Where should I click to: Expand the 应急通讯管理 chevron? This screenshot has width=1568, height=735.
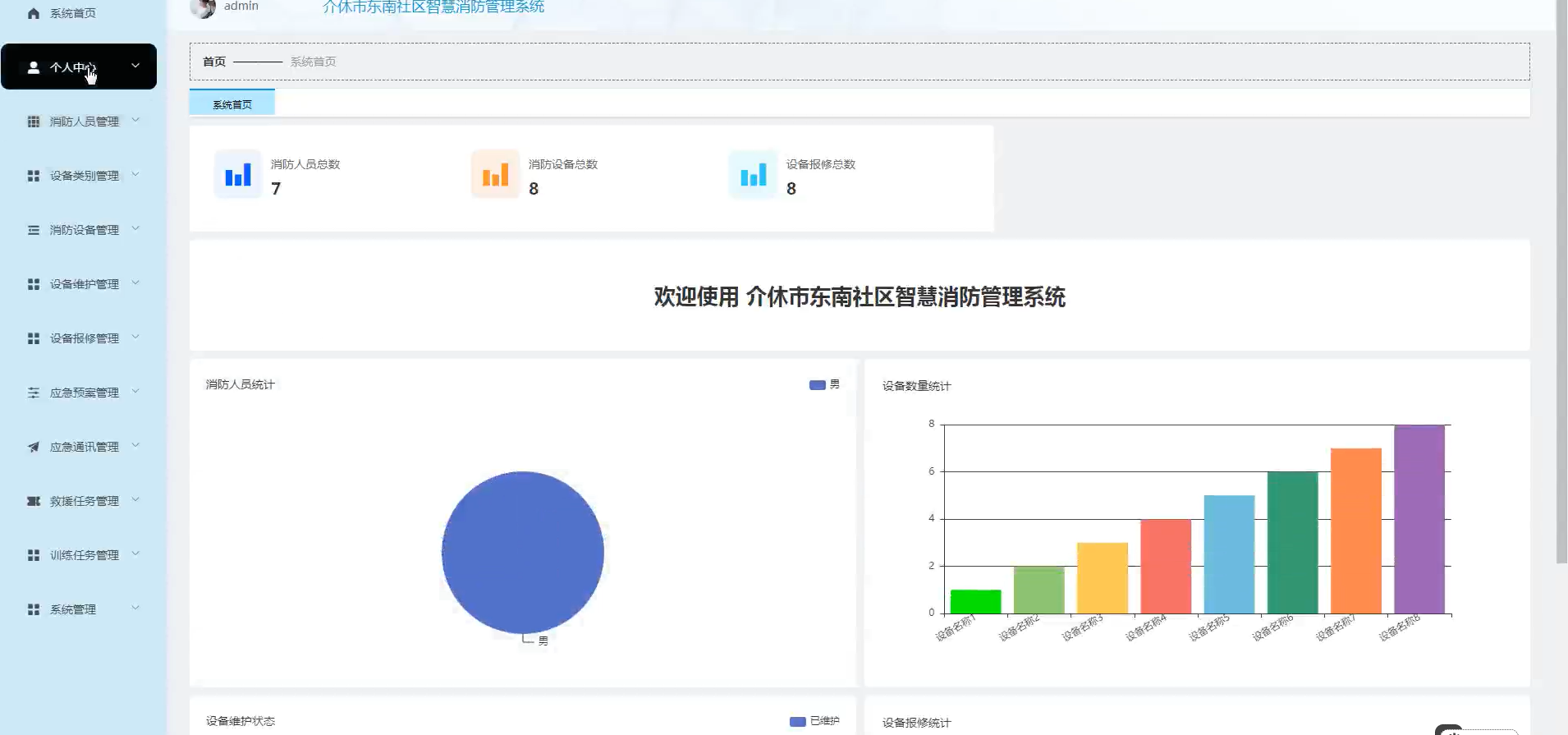point(135,445)
